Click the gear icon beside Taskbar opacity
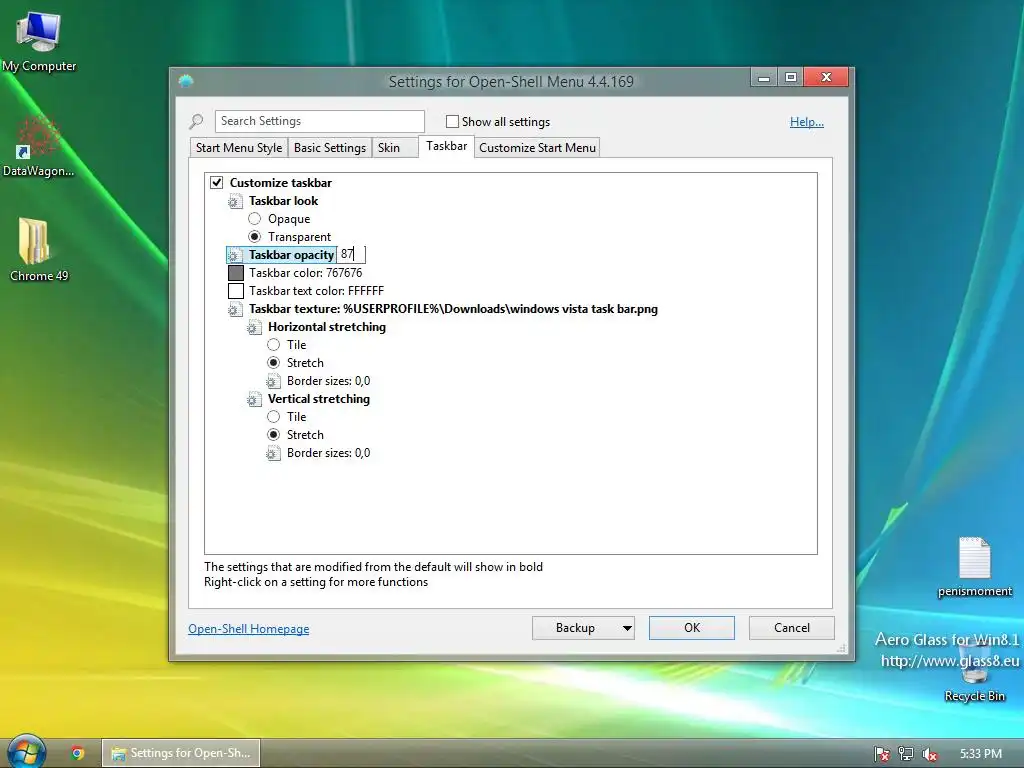This screenshot has height=768, width=1024. 234,255
